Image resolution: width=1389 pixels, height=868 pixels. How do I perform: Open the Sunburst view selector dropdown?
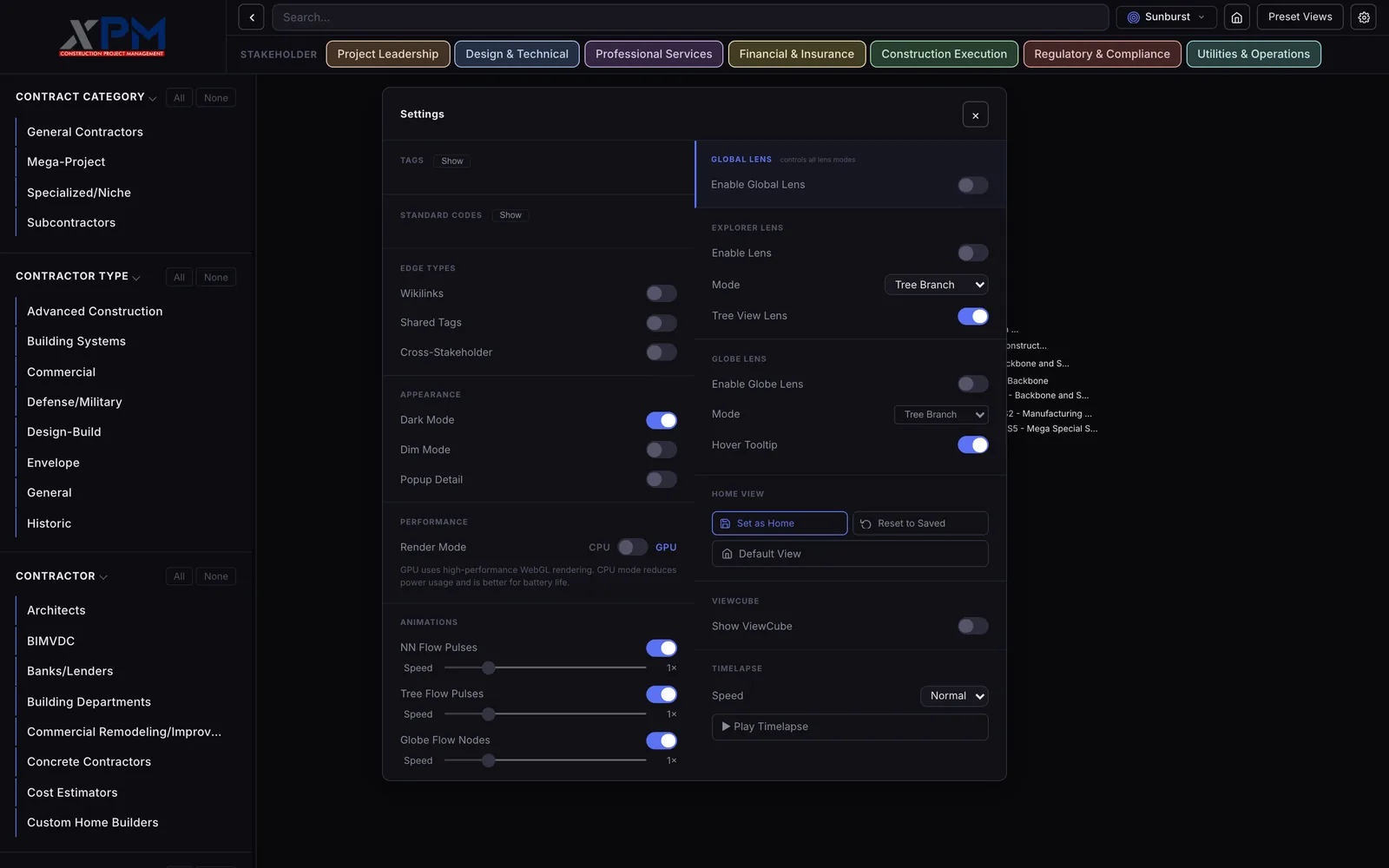point(1166,17)
